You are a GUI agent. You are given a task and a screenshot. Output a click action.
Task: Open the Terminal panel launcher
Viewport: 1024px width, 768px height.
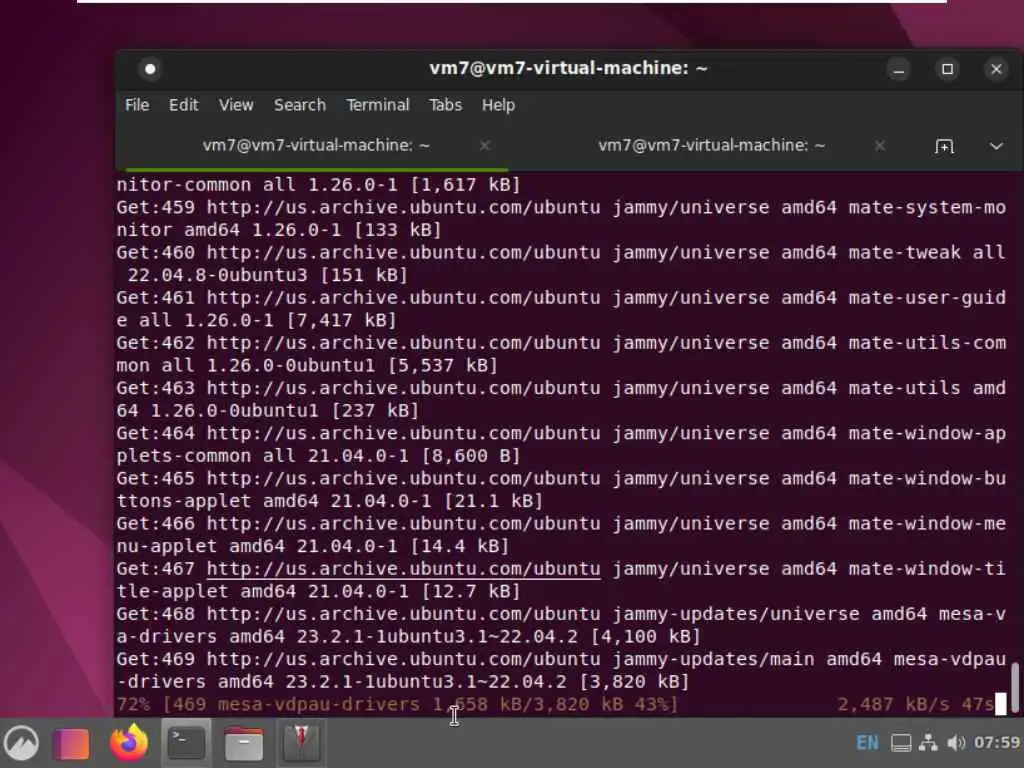coord(186,743)
